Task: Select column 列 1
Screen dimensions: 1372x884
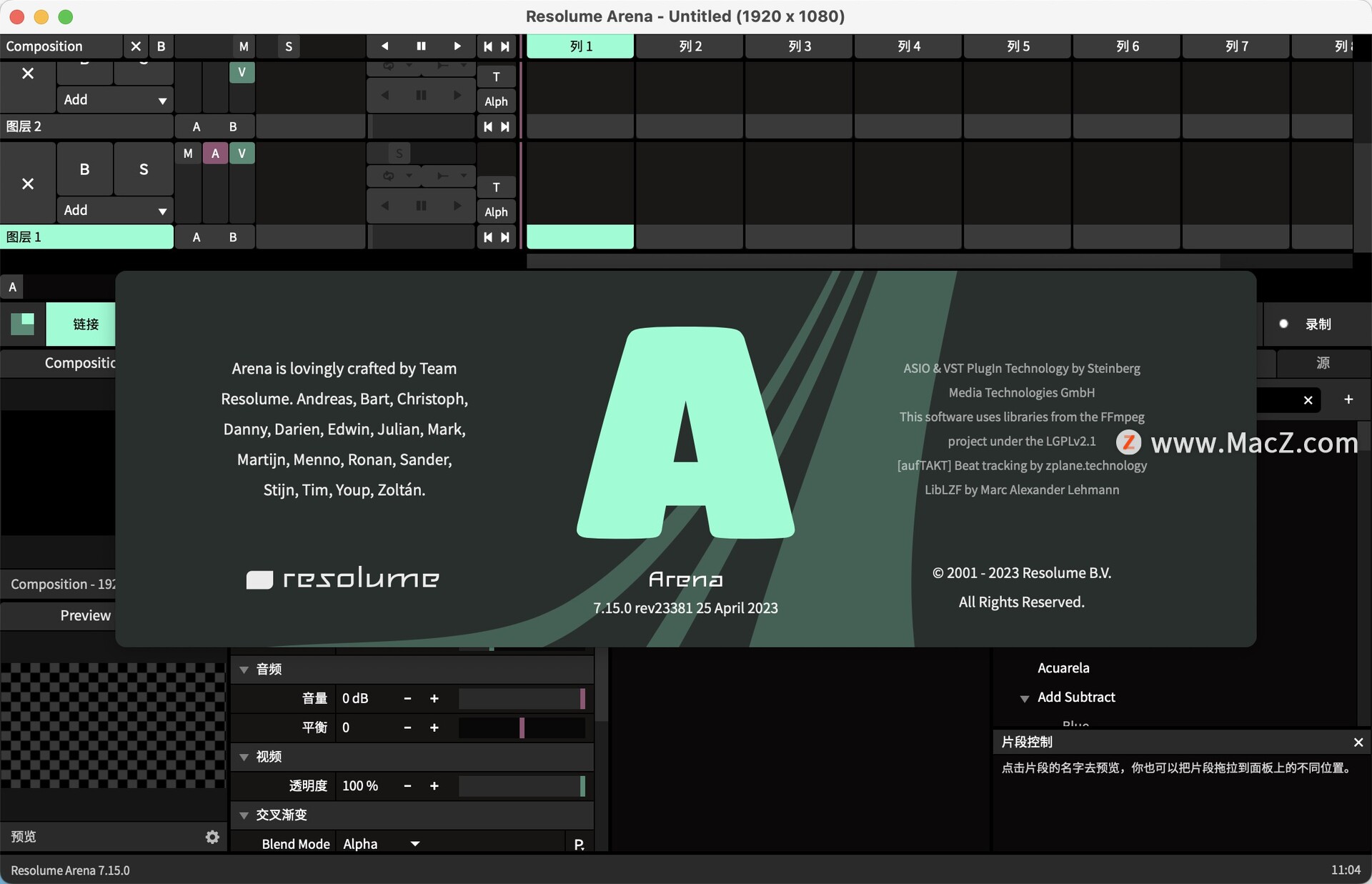Action: pos(580,46)
